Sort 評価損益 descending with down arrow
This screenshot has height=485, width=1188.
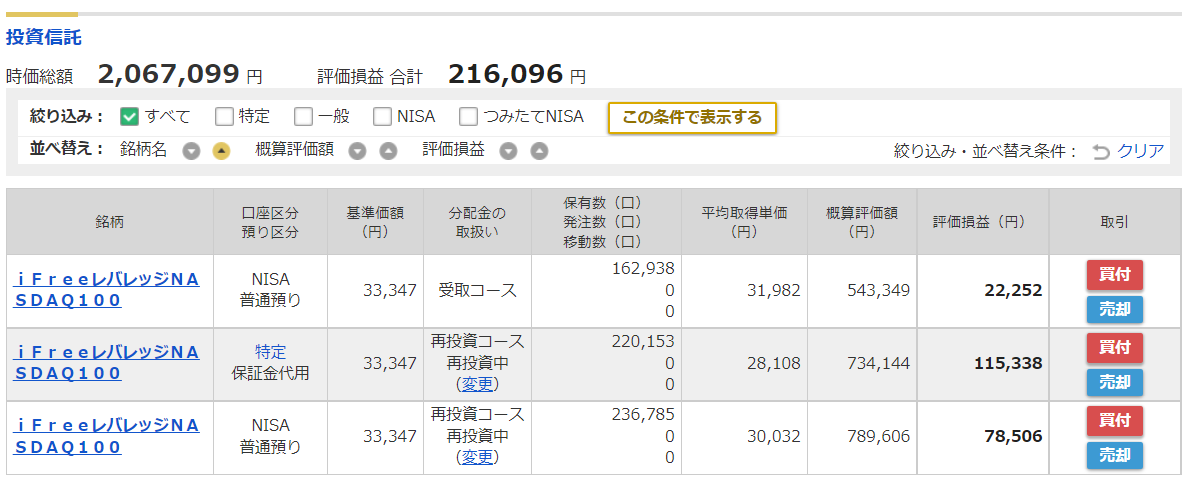[x=509, y=151]
